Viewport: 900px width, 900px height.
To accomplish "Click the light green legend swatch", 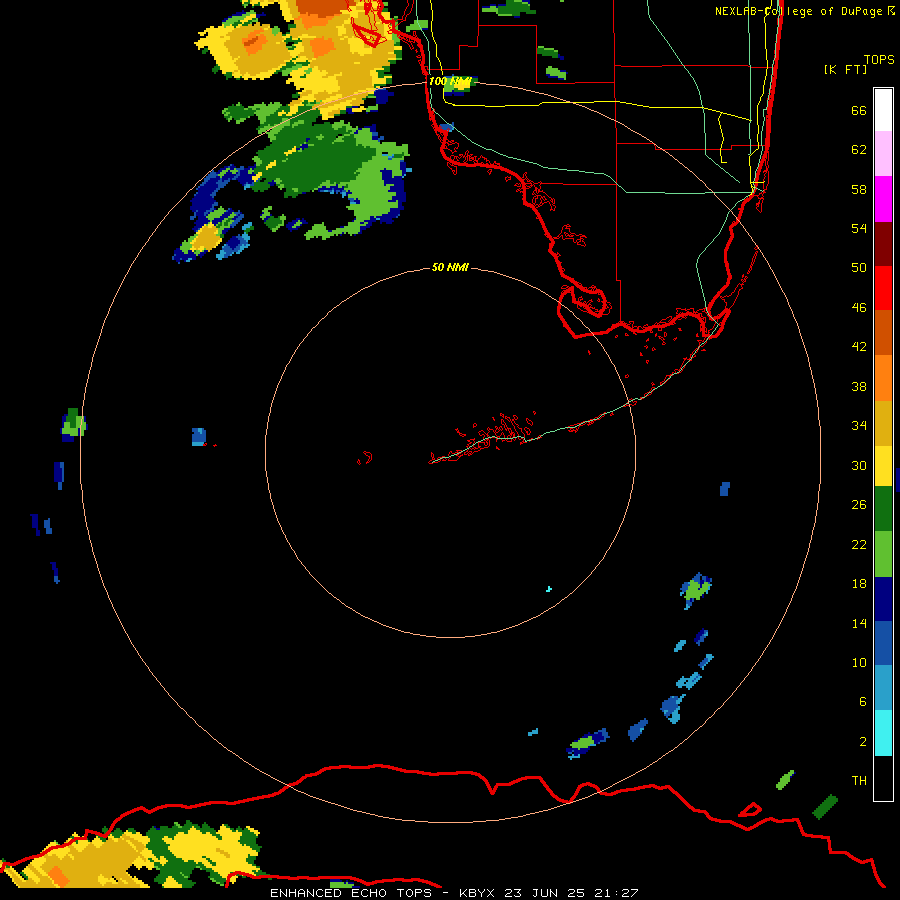I will [x=883, y=554].
